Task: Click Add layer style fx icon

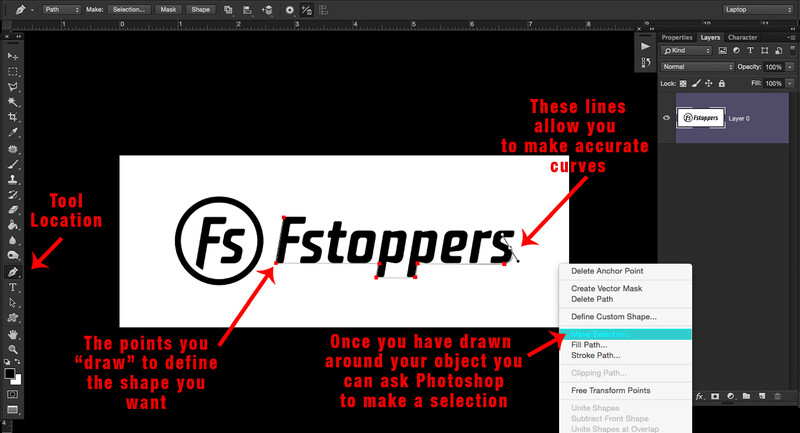Action: pos(699,396)
